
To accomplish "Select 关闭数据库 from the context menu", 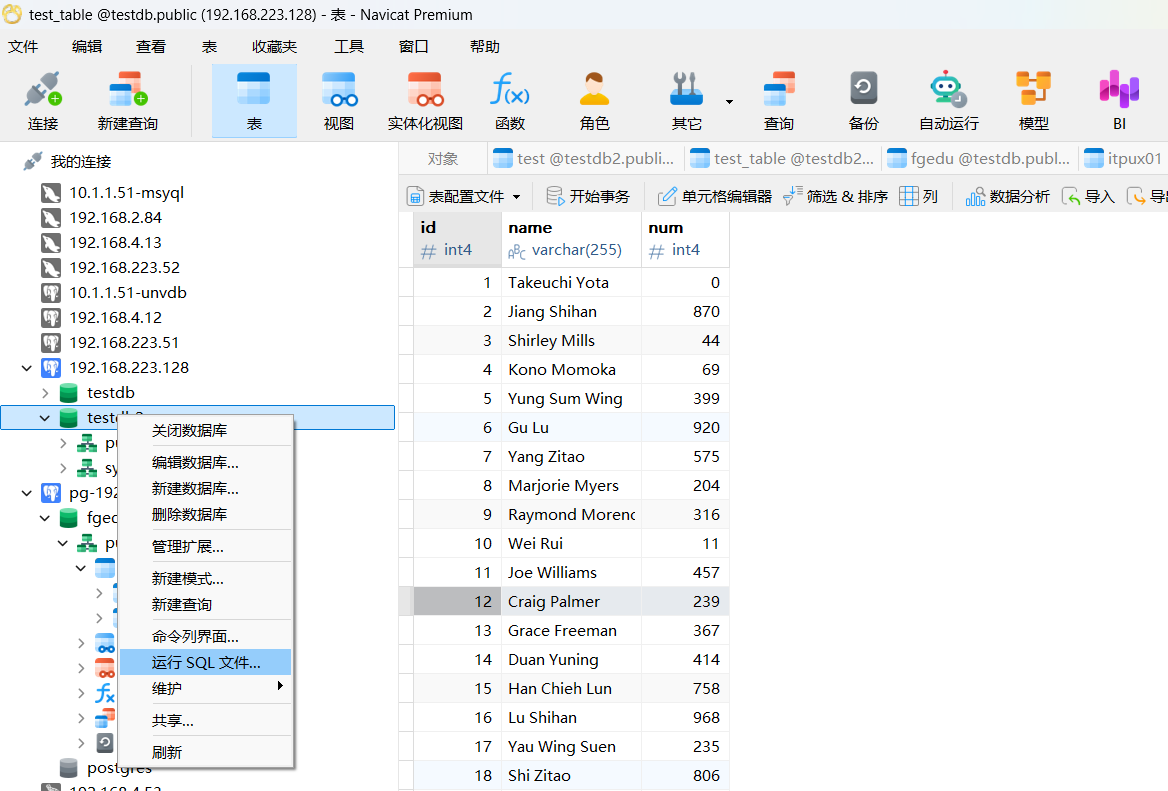I will pos(189,431).
